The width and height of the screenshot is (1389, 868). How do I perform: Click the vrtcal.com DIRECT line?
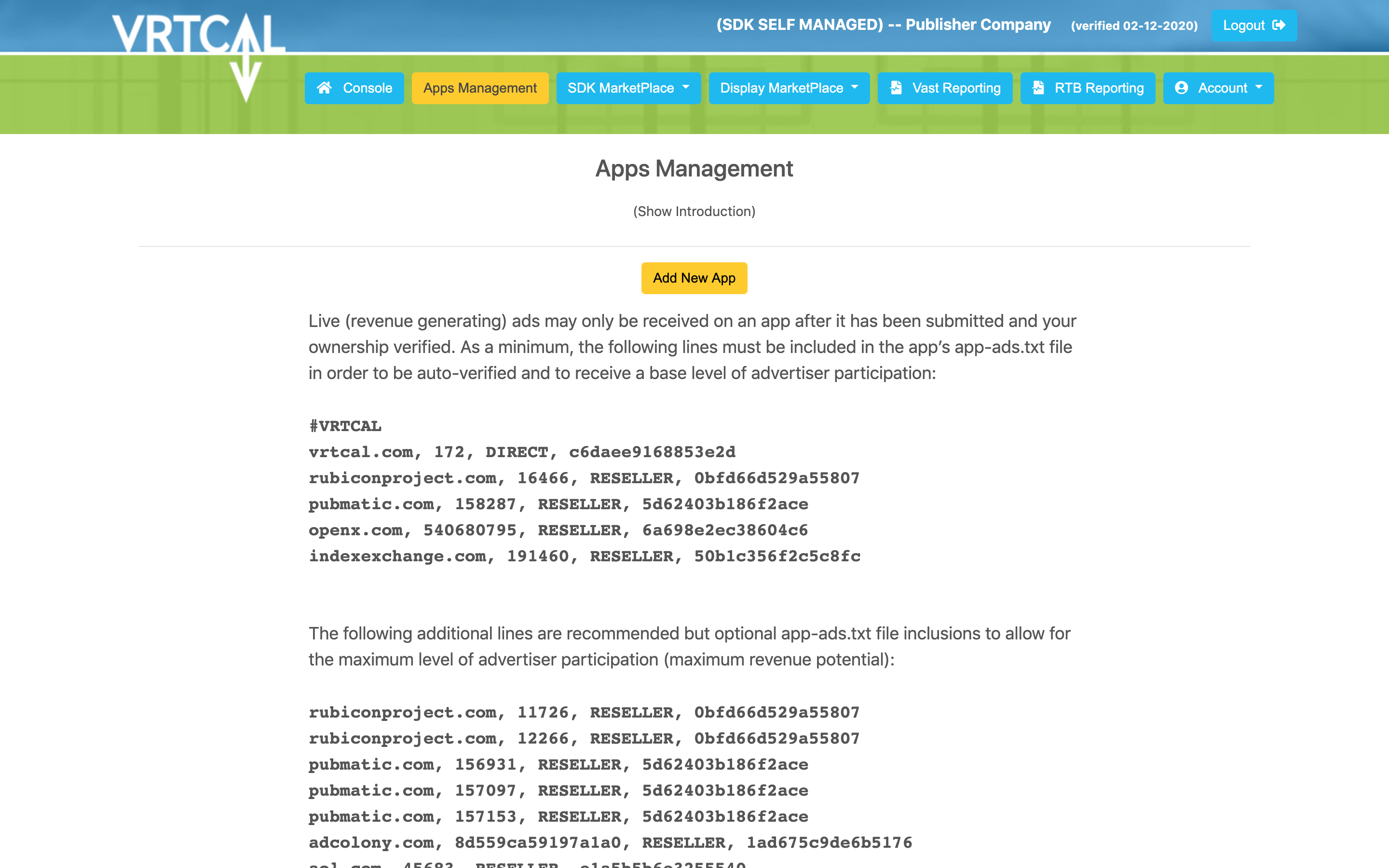522,452
